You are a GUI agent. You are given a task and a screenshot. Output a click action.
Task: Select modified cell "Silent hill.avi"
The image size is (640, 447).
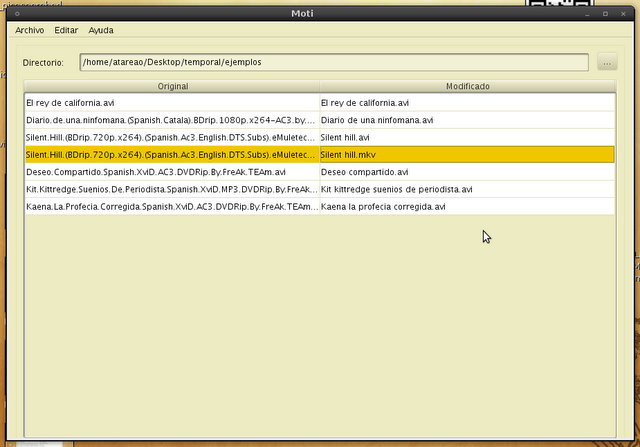pyautogui.click(x=467, y=138)
